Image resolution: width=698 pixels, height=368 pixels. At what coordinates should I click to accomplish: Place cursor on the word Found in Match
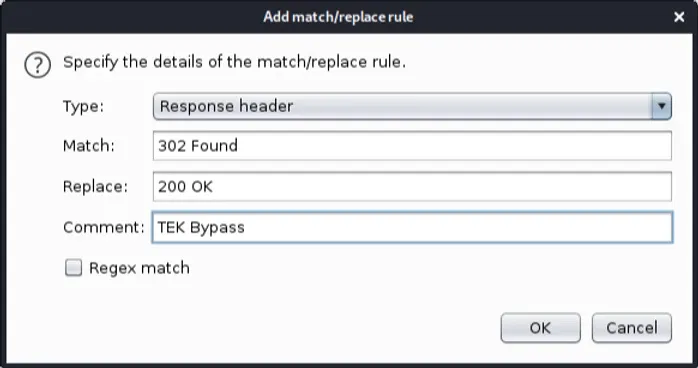[218, 146]
